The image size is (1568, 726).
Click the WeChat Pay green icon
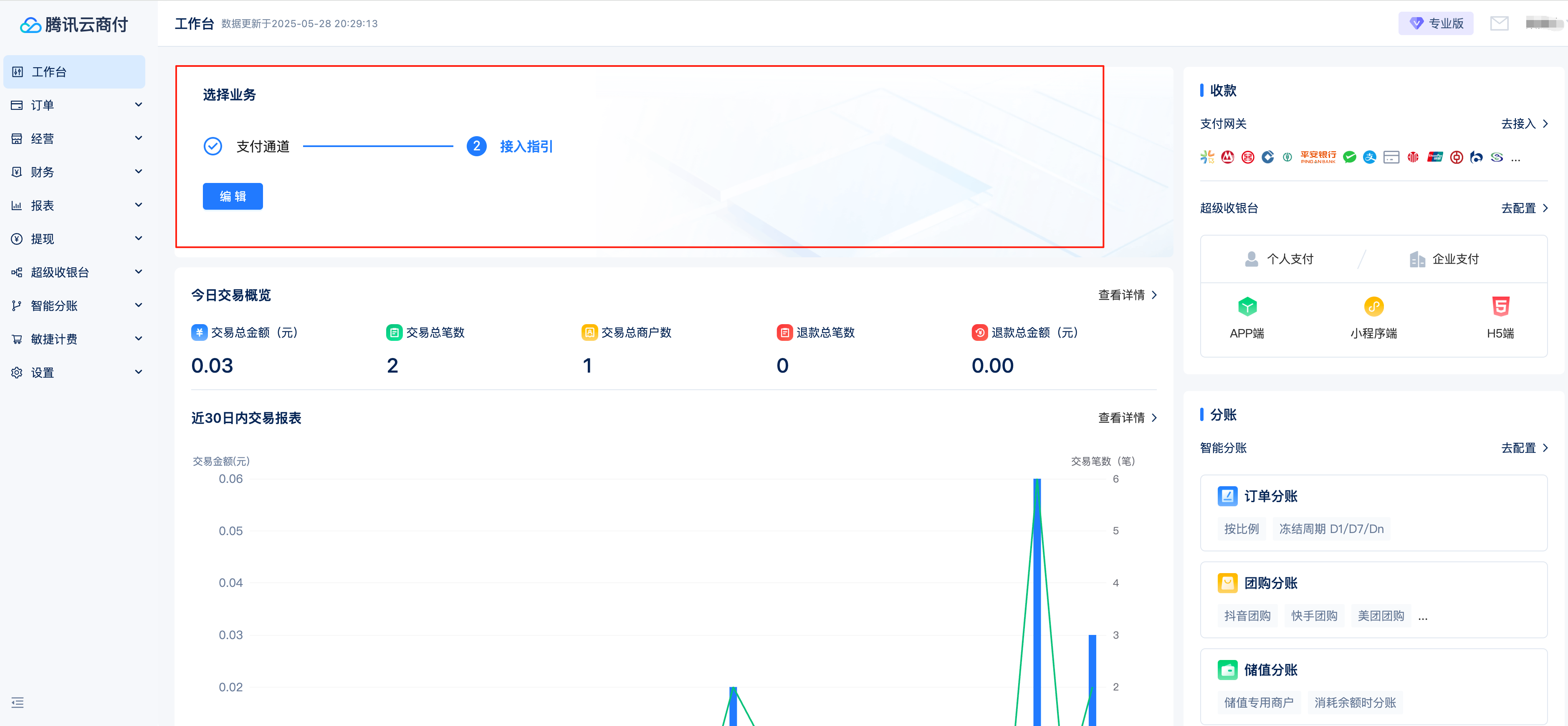tap(1350, 157)
